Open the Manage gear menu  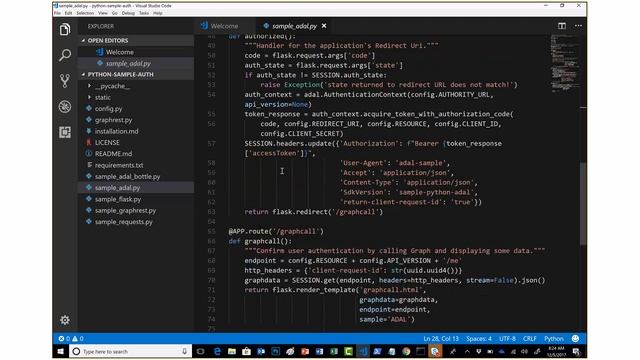click(x=65, y=320)
